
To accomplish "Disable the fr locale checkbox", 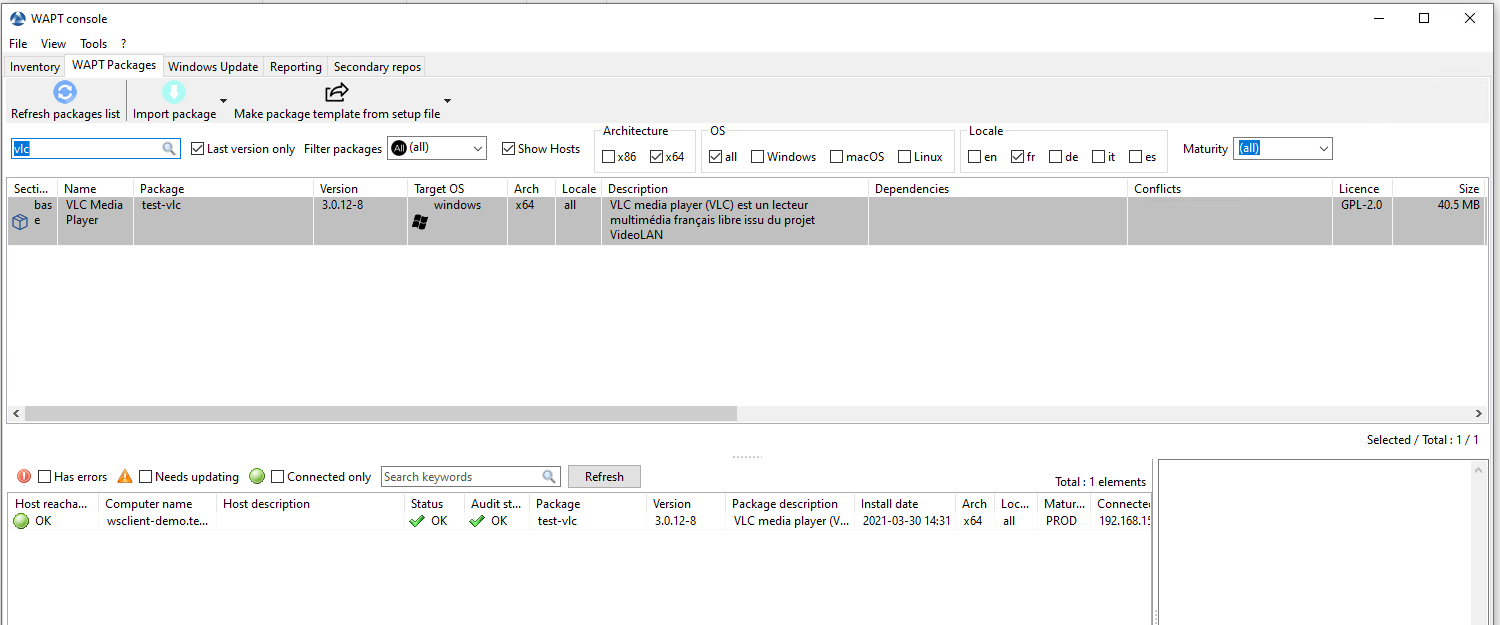I will [1017, 157].
